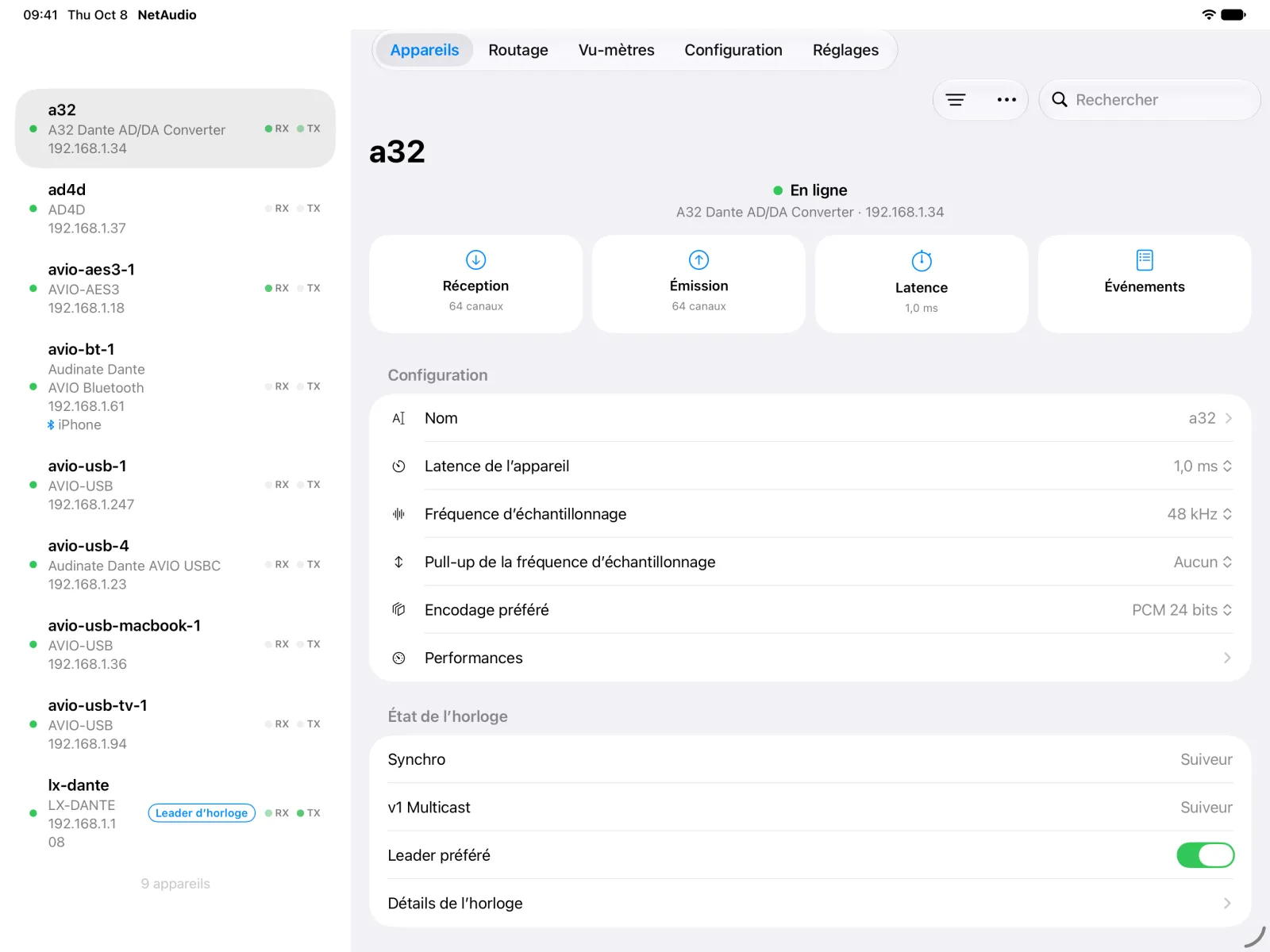The width and height of the screenshot is (1270, 952).
Task: Click the preferred encoding icon
Action: [x=398, y=610]
